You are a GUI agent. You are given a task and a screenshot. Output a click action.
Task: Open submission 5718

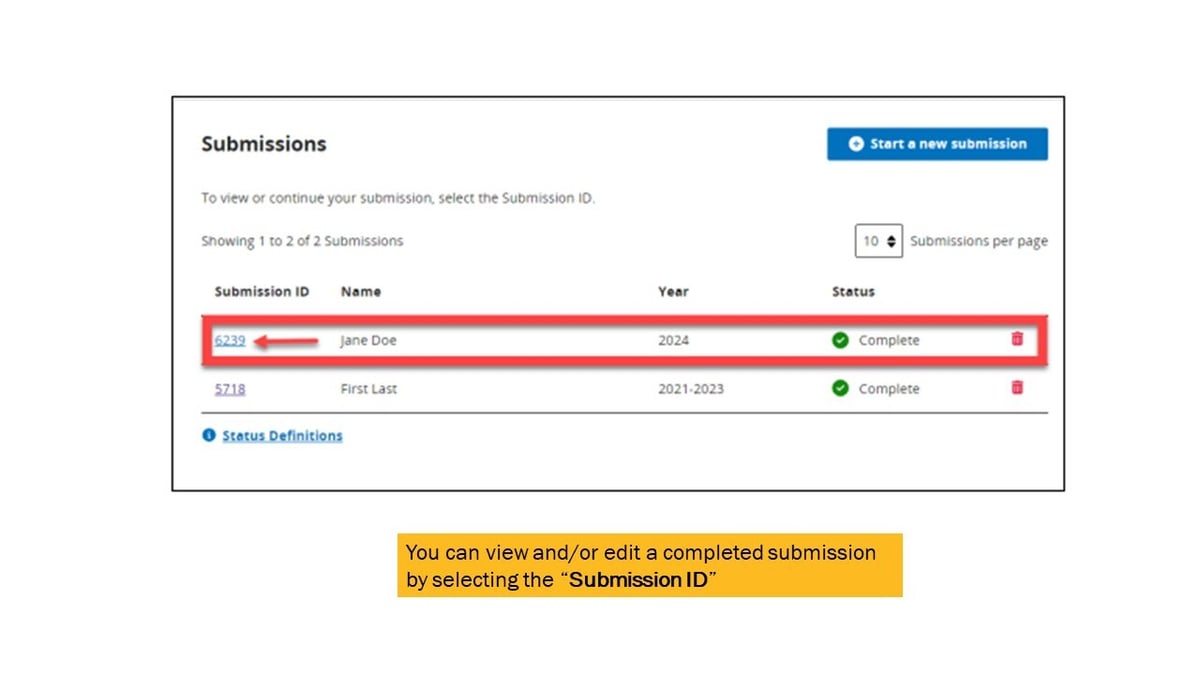click(229, 389)
